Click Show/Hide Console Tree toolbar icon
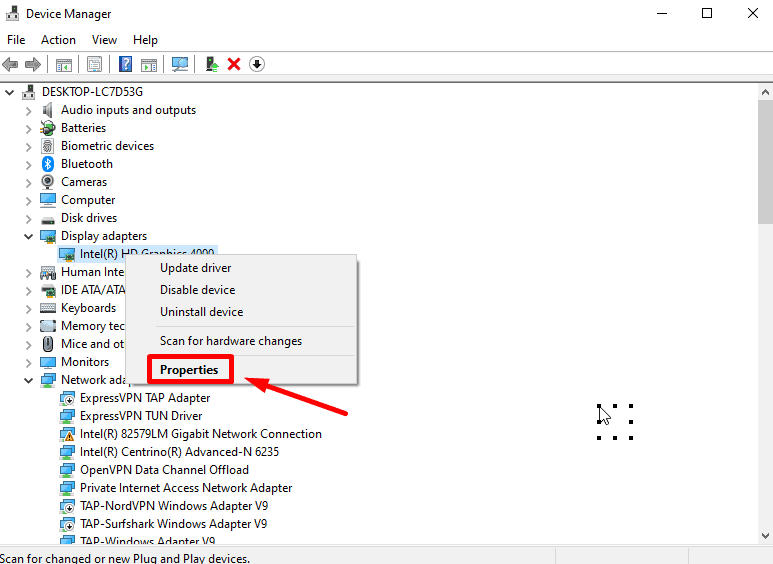Viewport: 773px width, 564px height. [x=64, y=65]
